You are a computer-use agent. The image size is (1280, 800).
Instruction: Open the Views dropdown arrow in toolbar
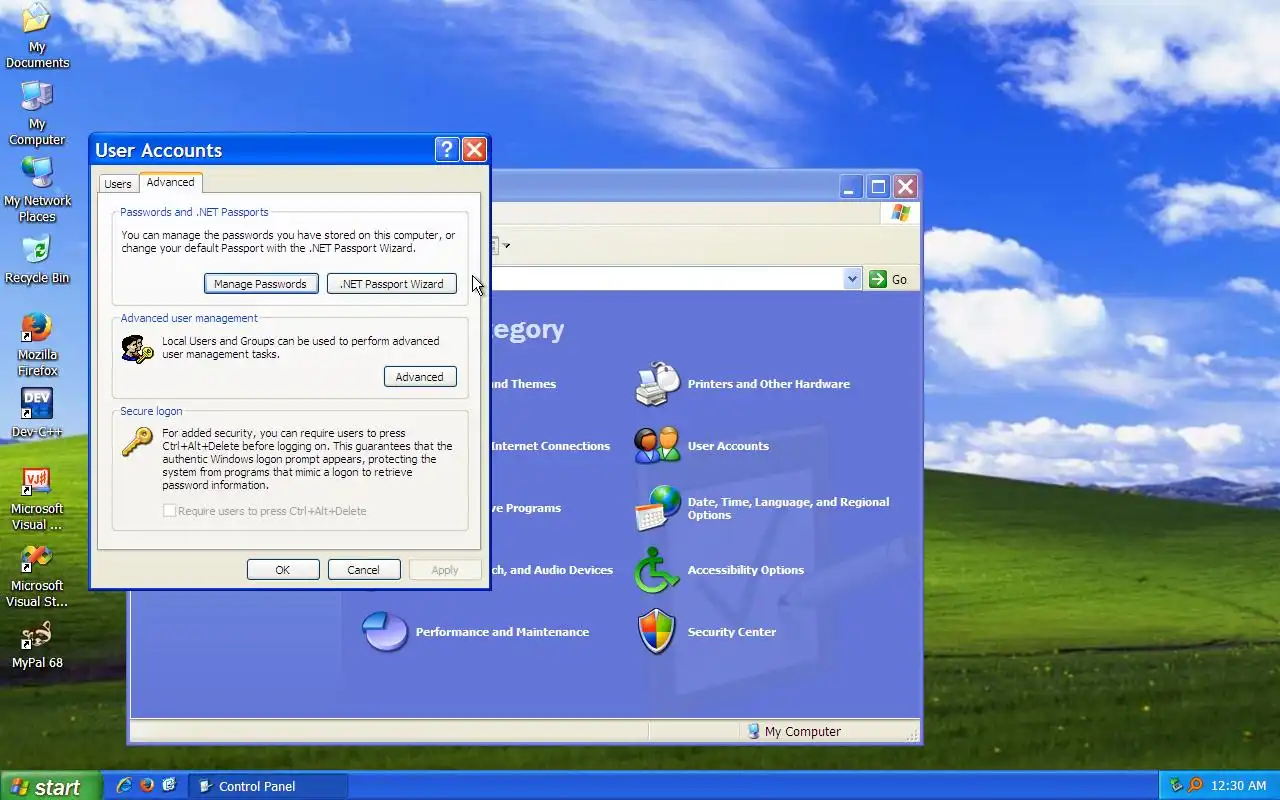[x=507, y=246]
